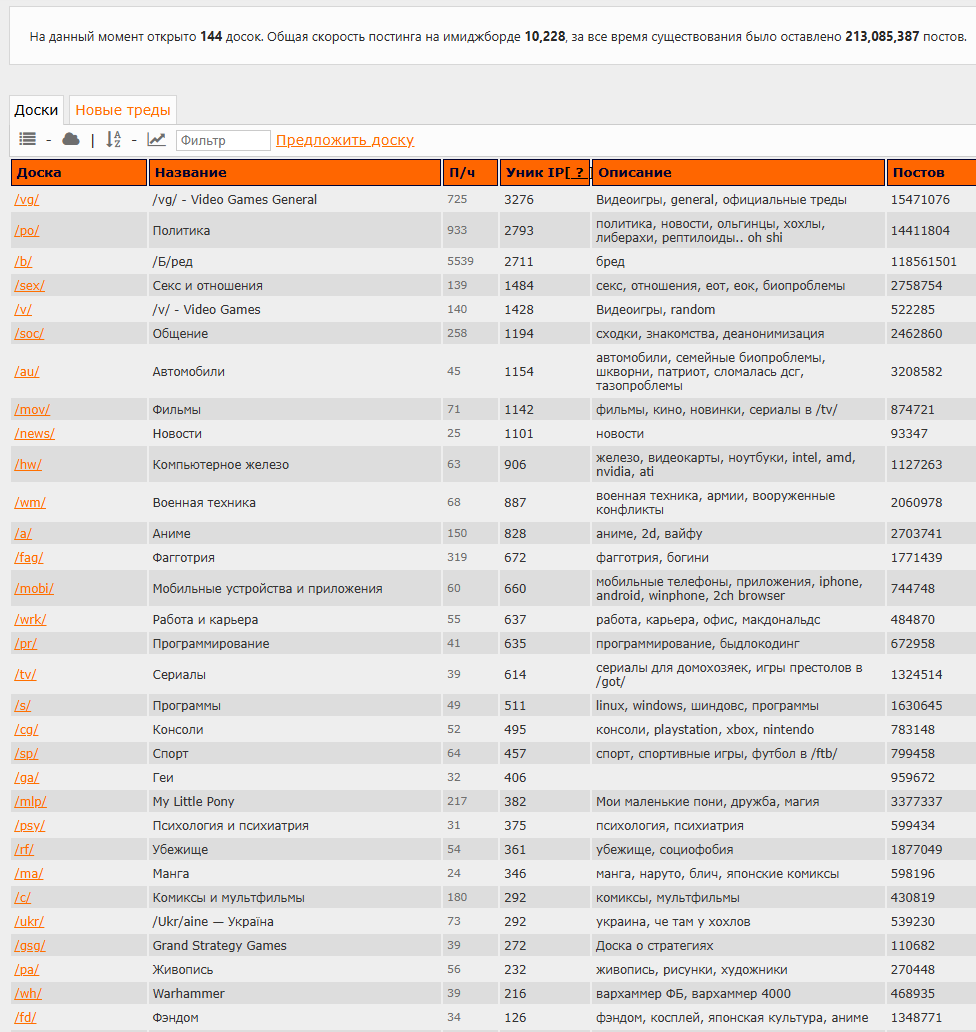This screenshot has width=976, height=1032.
Task: Open the /c/ board link
Action: 22,898
